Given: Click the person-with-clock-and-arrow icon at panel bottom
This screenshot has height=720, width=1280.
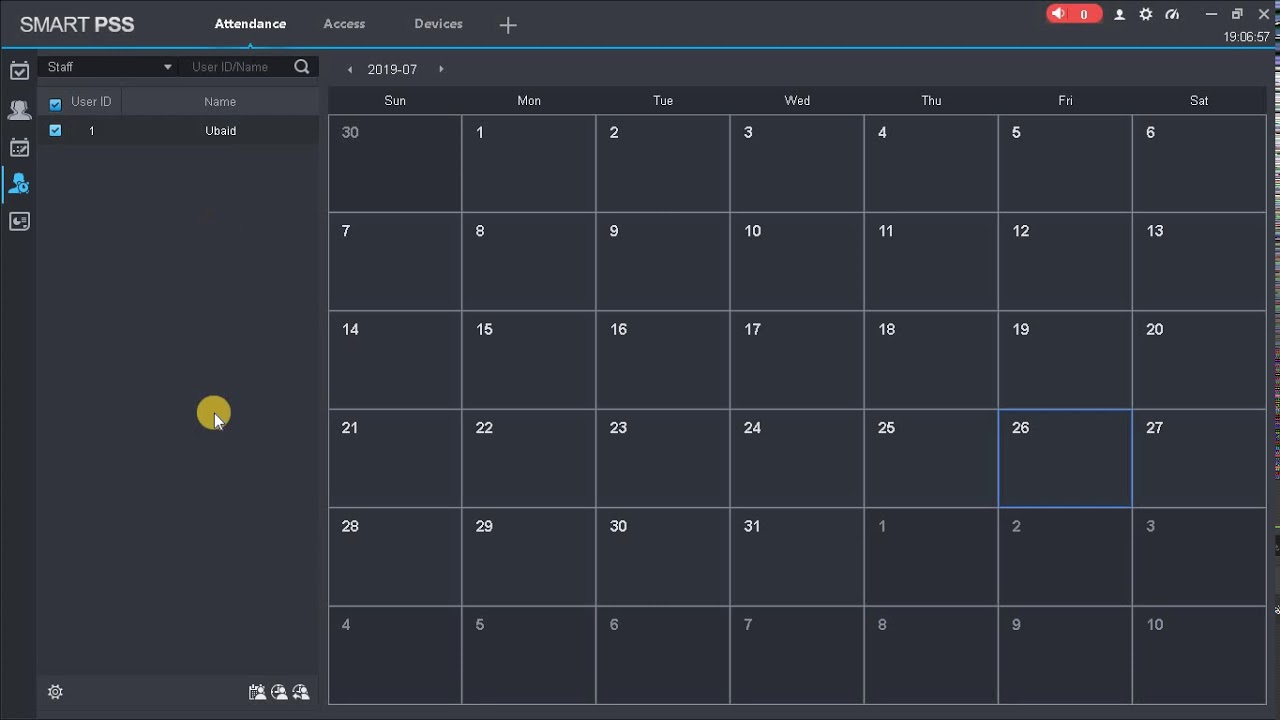Looking at the screenshot, I should pyautogui.click(x=301, y=692).
